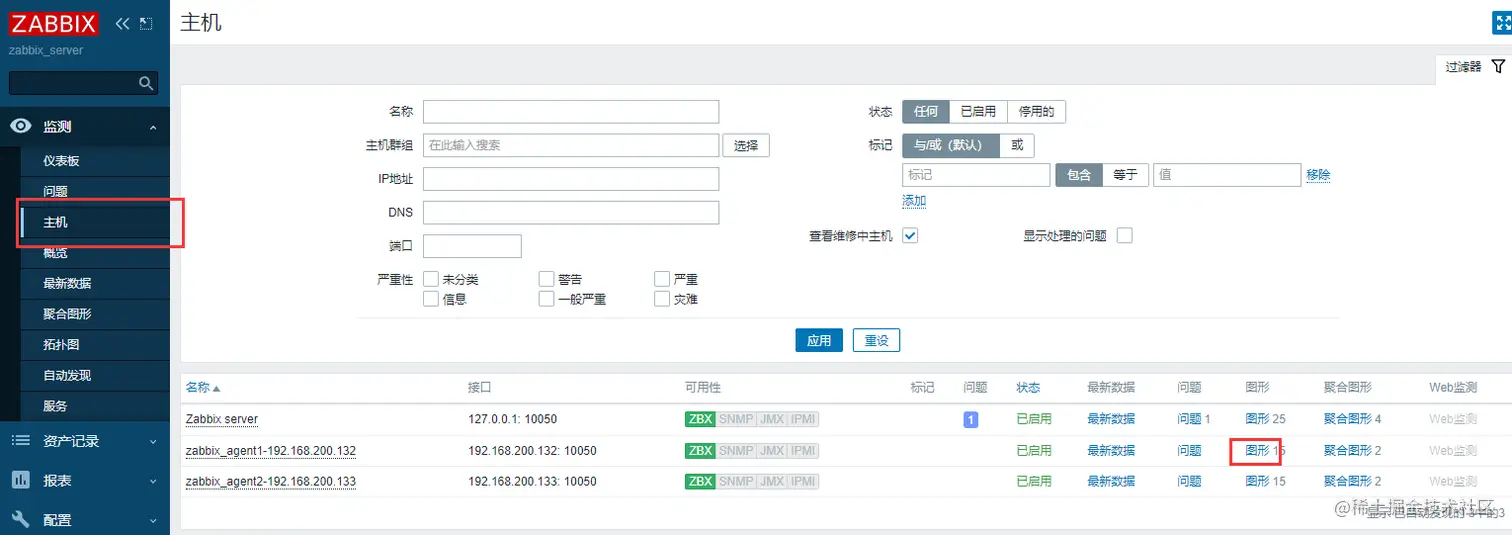Select 或 tag evaluation option
Screen dimensions: 1512x535
1017,145
